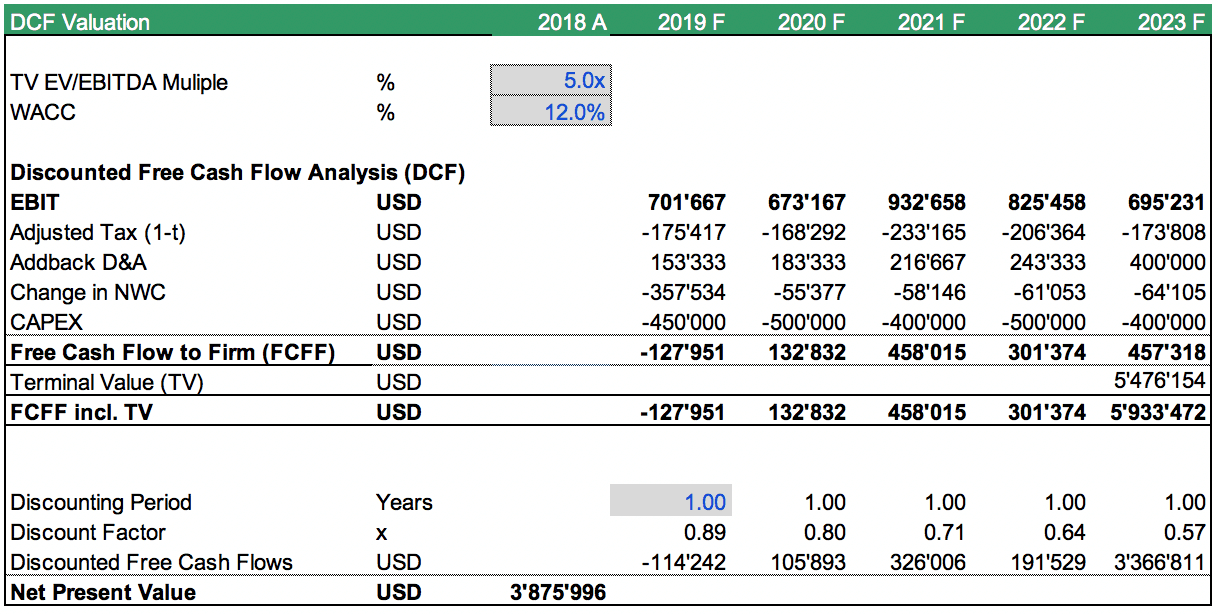1218x614 pixels.
Task: Click the 2019 F column header
Action: pos(692,21)
